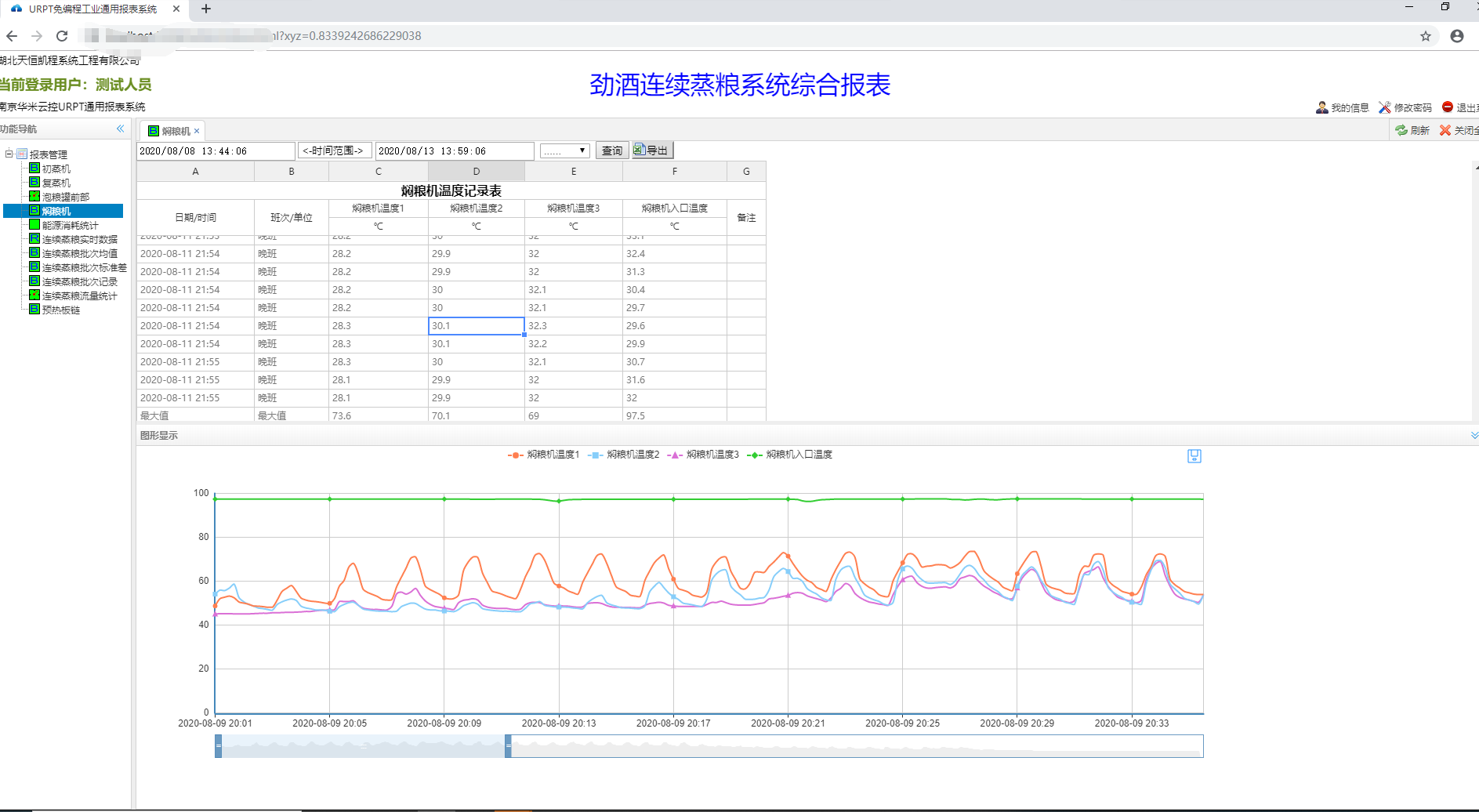Click the red X close-all tabs icon
This screenshot has height=812, width=1479.
click(x=1445, y=130)
